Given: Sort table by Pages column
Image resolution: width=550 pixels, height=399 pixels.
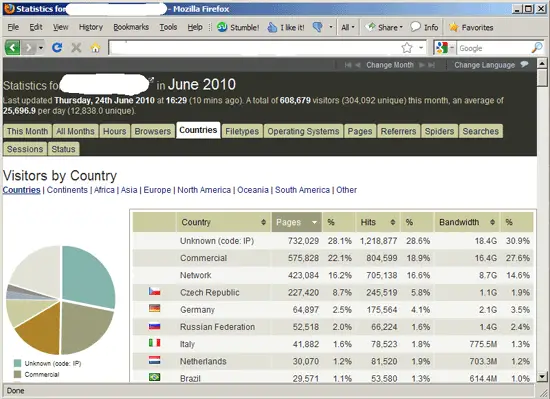Looking at the screenshot, I should [296, 222].
